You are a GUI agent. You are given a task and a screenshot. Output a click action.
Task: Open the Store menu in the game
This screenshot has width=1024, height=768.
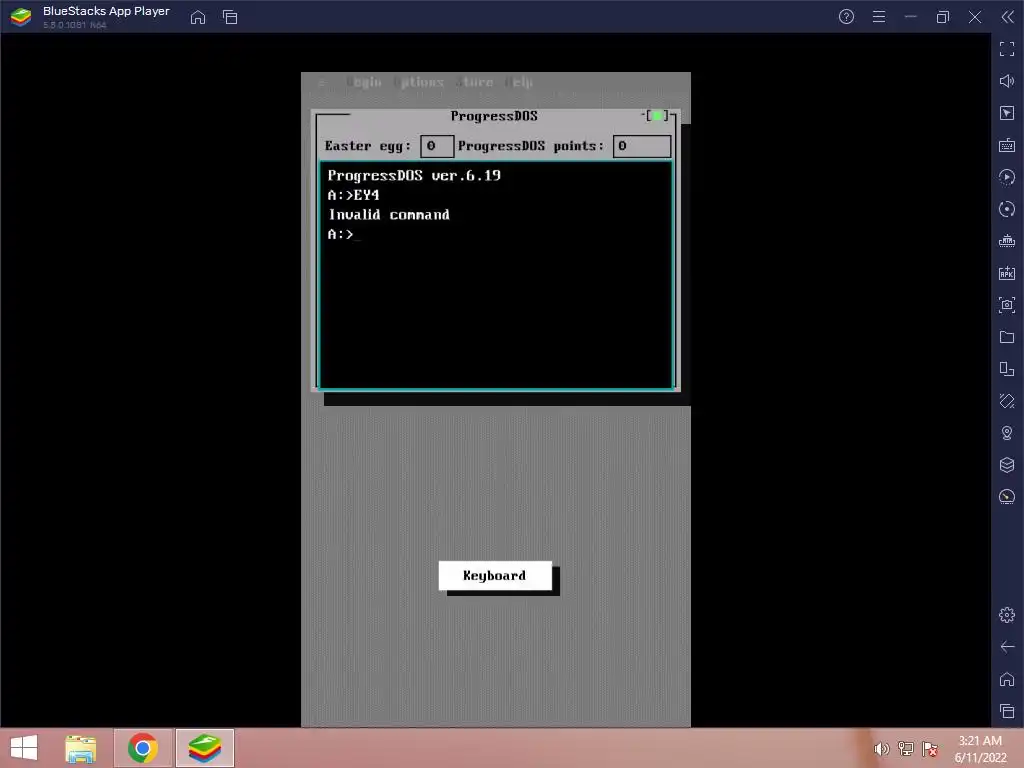pos(474,82)
